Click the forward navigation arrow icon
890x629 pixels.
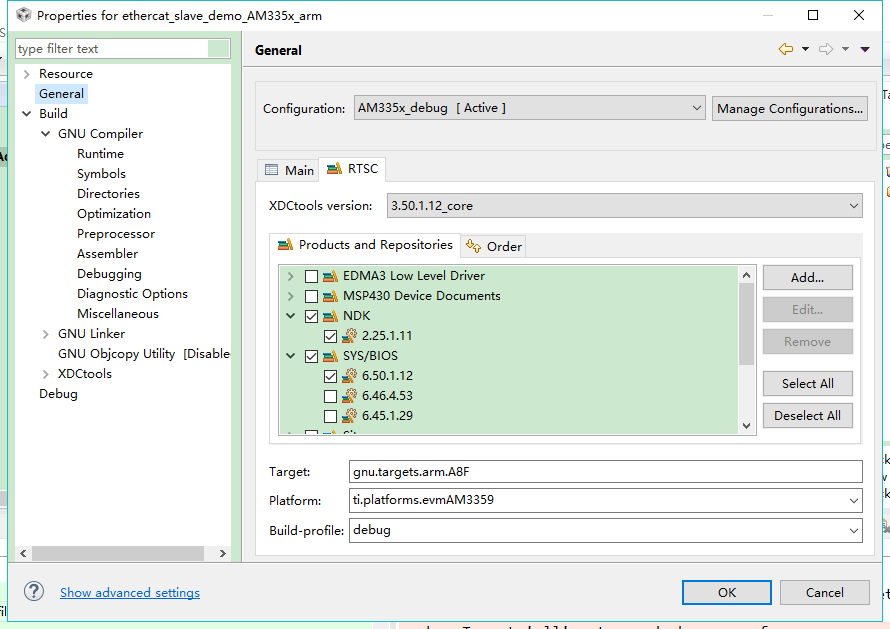coord(826,50)
